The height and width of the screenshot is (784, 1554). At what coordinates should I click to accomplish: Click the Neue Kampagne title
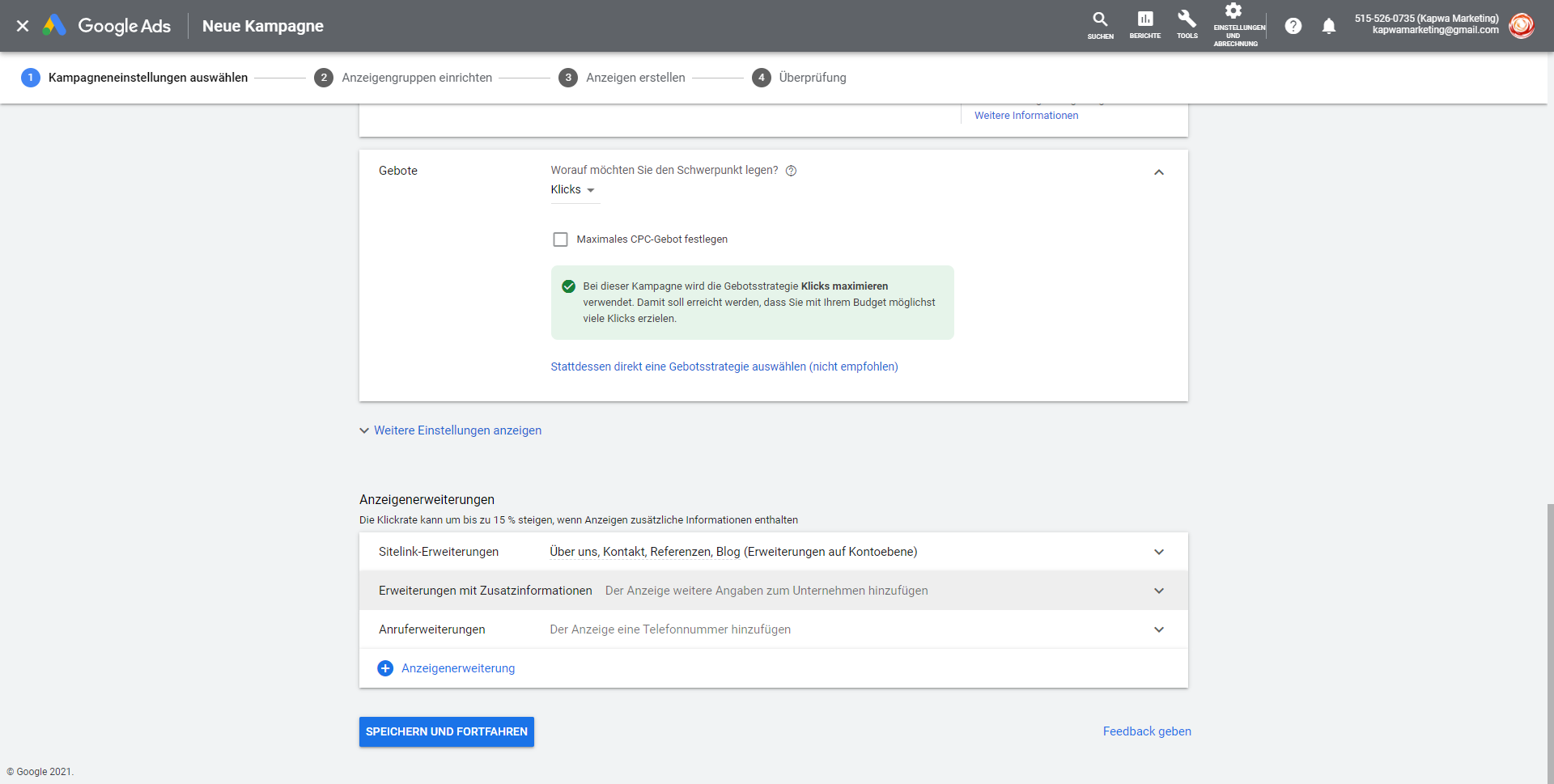pyautogui.click(x=263, y=26)
